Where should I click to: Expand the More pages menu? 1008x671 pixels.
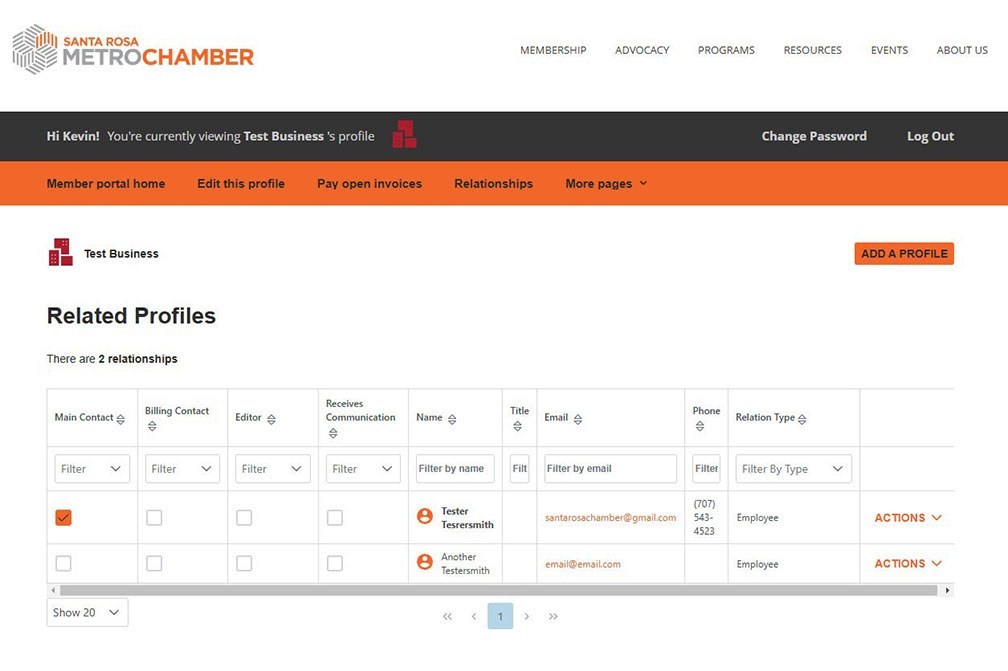point(606,184)
